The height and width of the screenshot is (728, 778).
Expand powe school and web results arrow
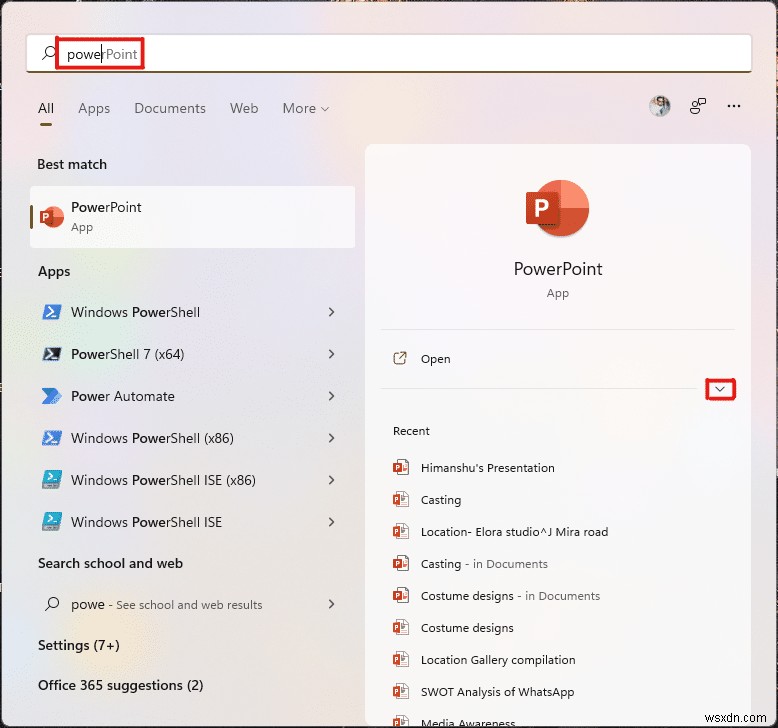(x=331, y=604)
